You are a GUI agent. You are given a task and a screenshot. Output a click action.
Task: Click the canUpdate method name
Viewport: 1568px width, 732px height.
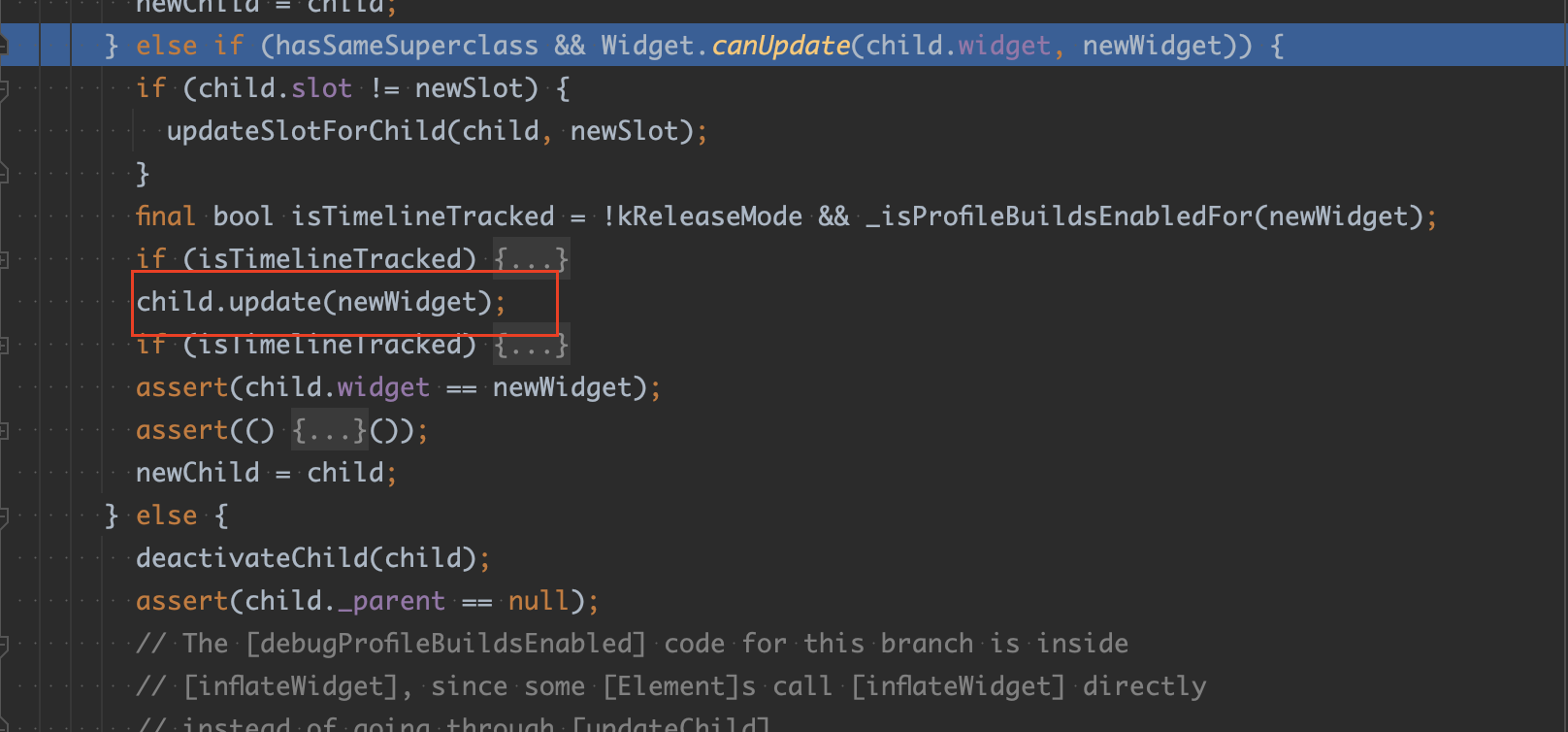pyautogui.click(x=781, y=46)
